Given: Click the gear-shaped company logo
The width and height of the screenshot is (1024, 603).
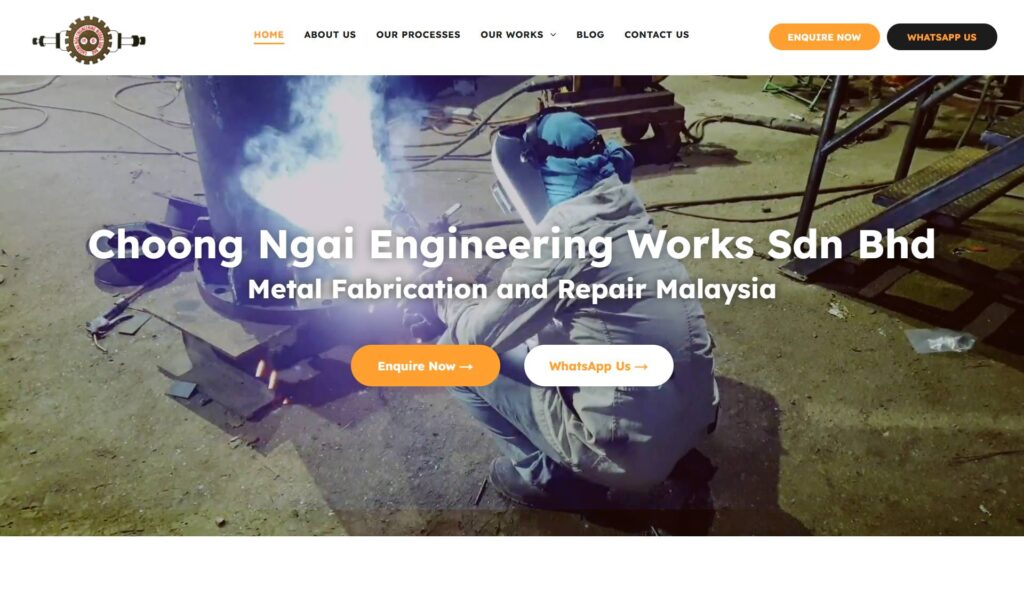Looking at the screenshot, I should 89,40.
